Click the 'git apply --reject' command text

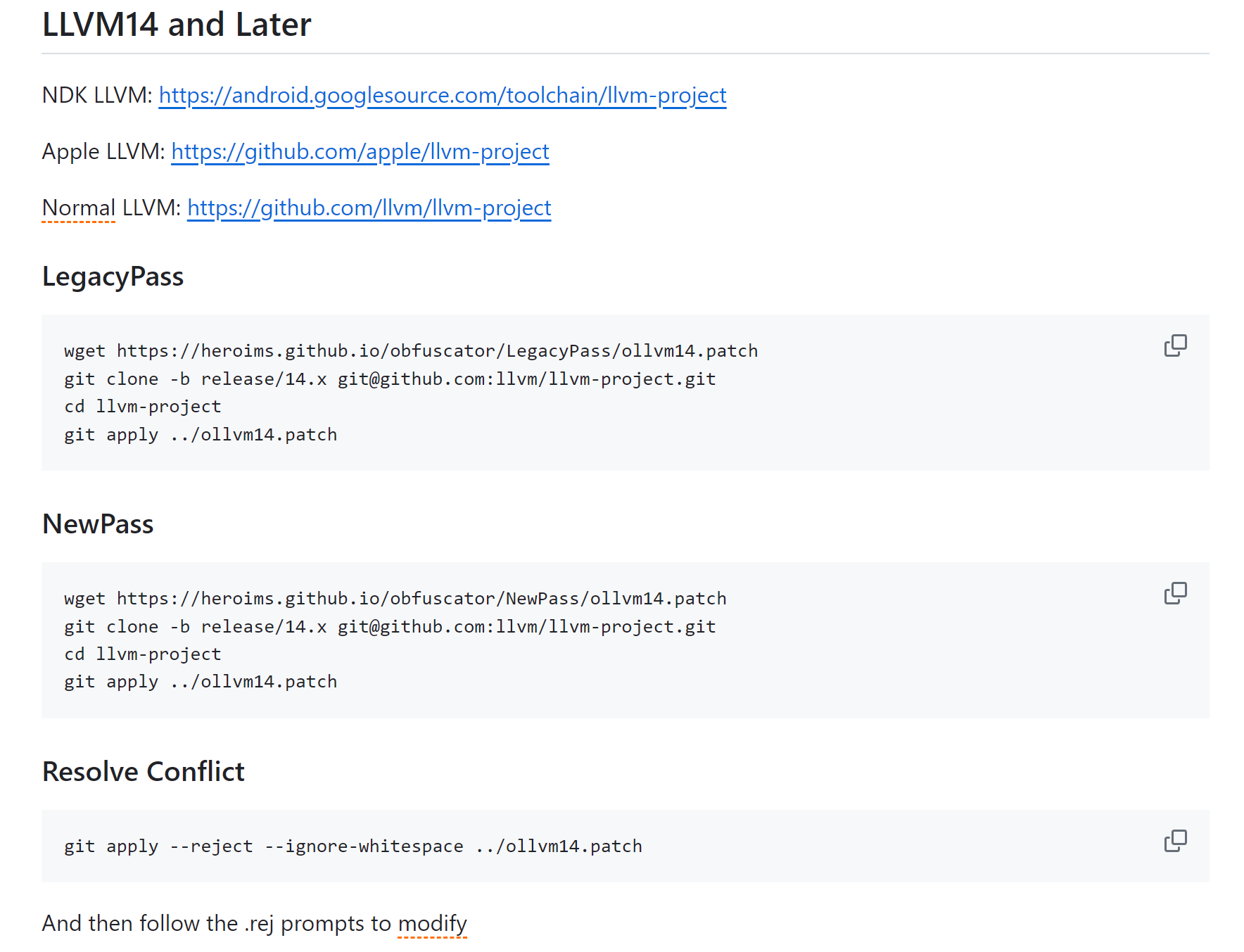tap(353, 846)
